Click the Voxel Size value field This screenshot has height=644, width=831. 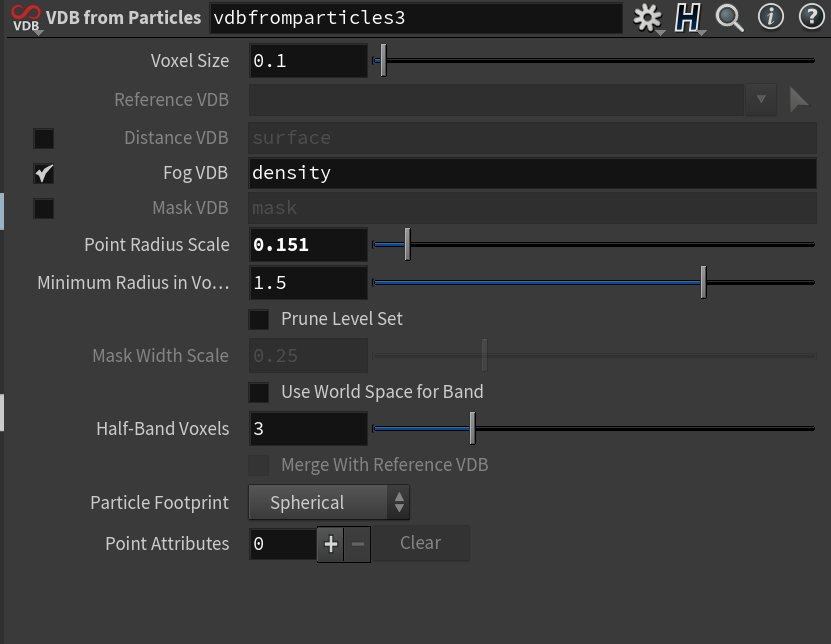[x=308, y=61]
